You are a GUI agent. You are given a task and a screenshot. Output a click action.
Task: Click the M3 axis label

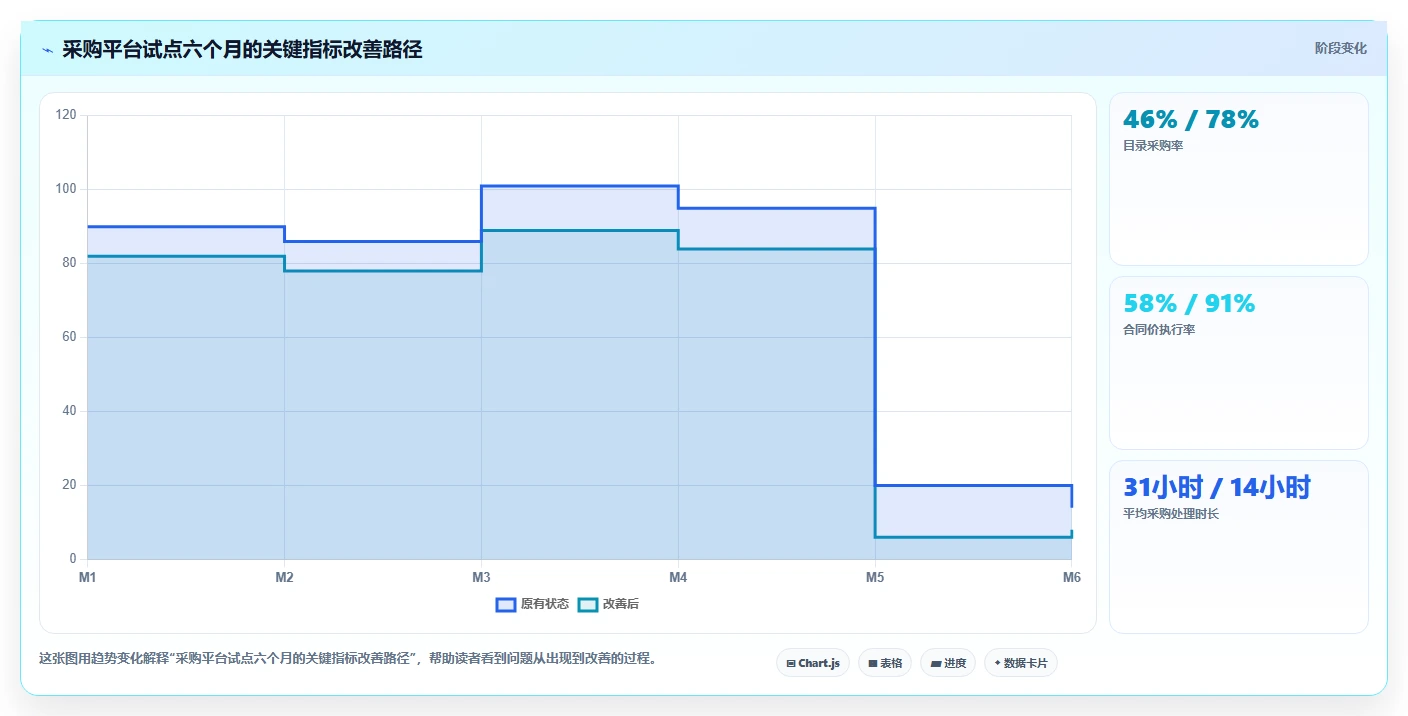click(x=481, y=577)
